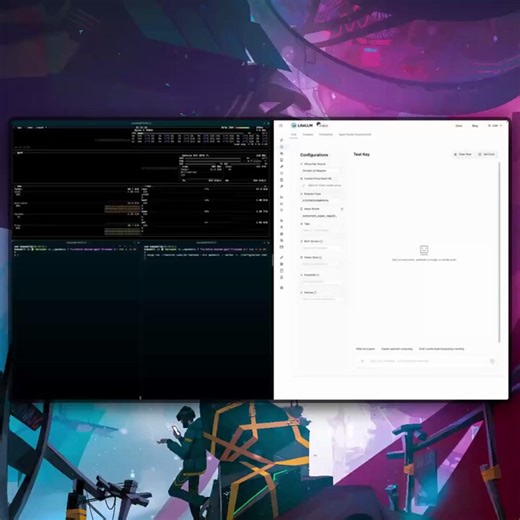Click the 'Explain quantum computing' suggestion
The width and height of the screenshot is (520, 520).
click(x=397, y=349)
